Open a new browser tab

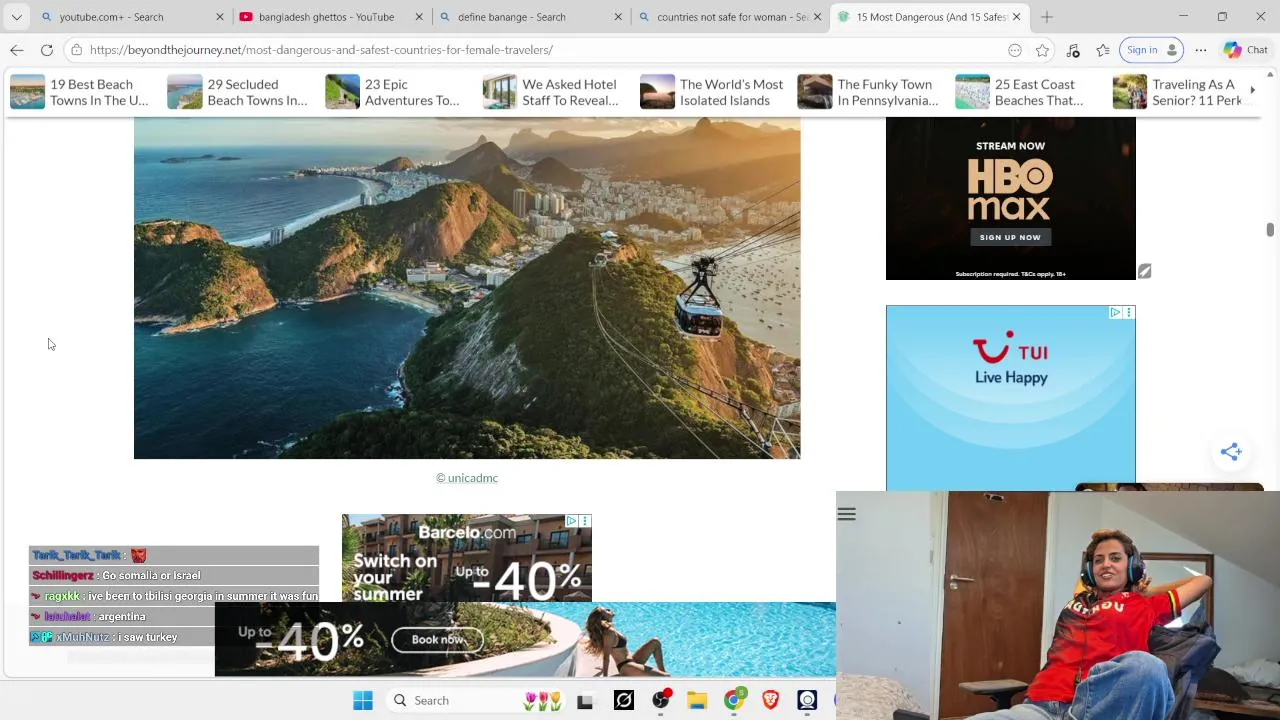1047,17
